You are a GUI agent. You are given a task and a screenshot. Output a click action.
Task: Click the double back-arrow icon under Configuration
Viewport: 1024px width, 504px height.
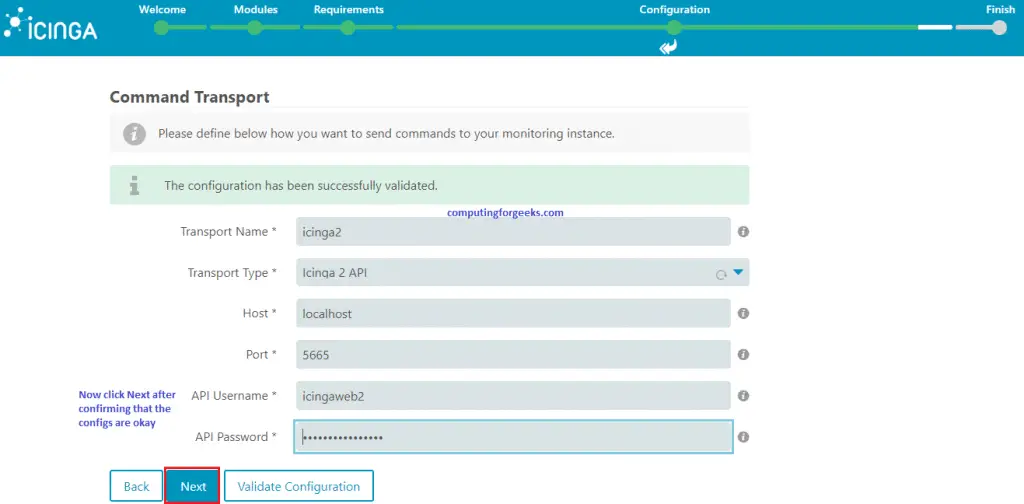pyautogui.click(x=668, y=47)
